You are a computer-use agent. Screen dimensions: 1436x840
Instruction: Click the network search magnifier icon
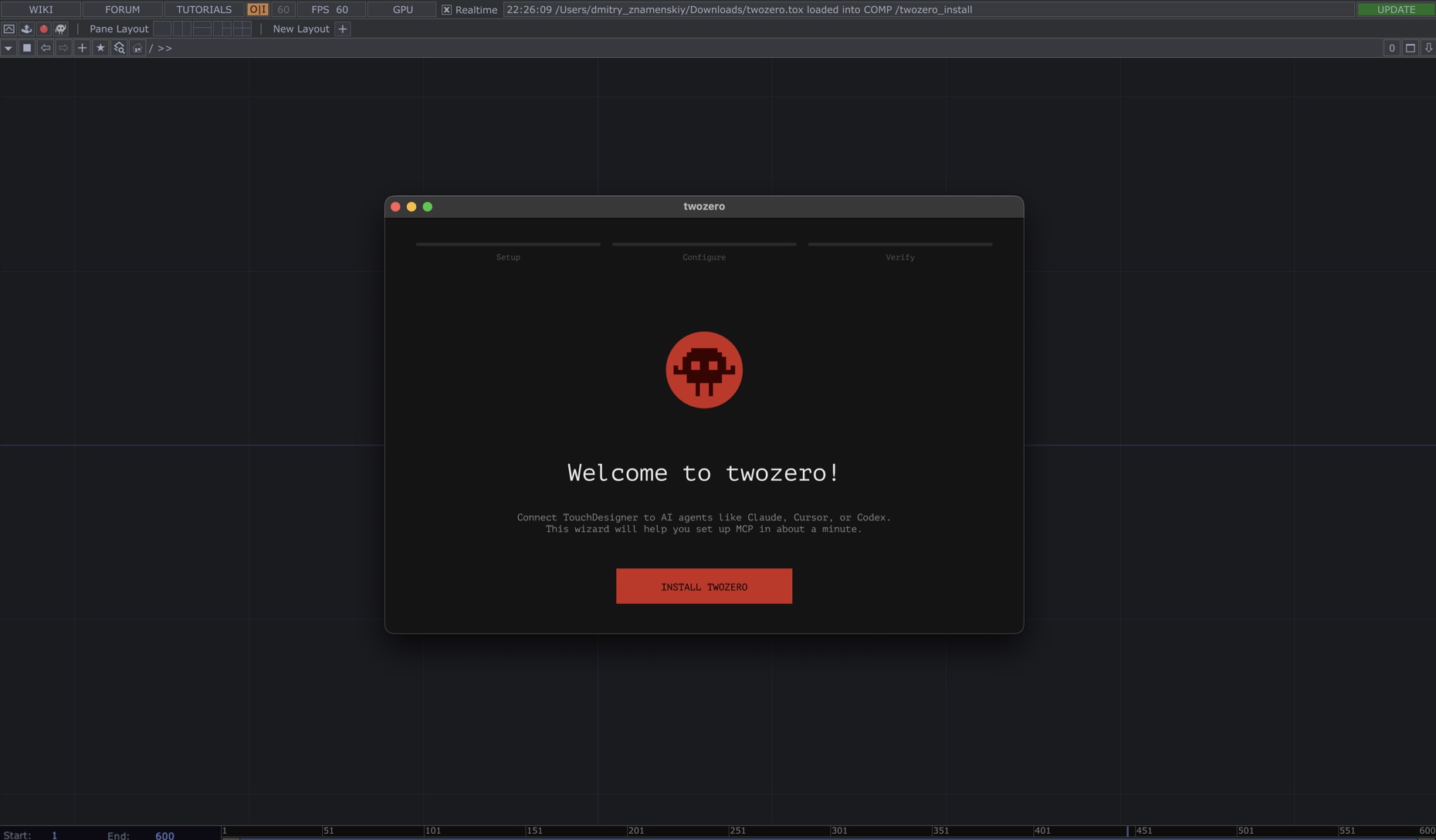pyautogui.click(x=119, y=48)
